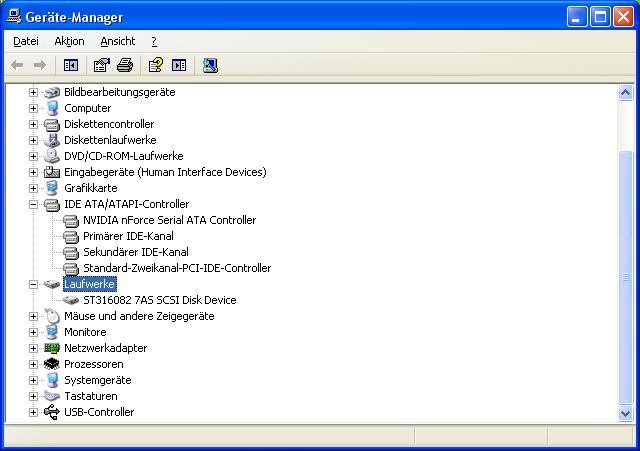
Task: Select the IDE ATA/ATAPI-Controller label
Action: coord(127,204)
